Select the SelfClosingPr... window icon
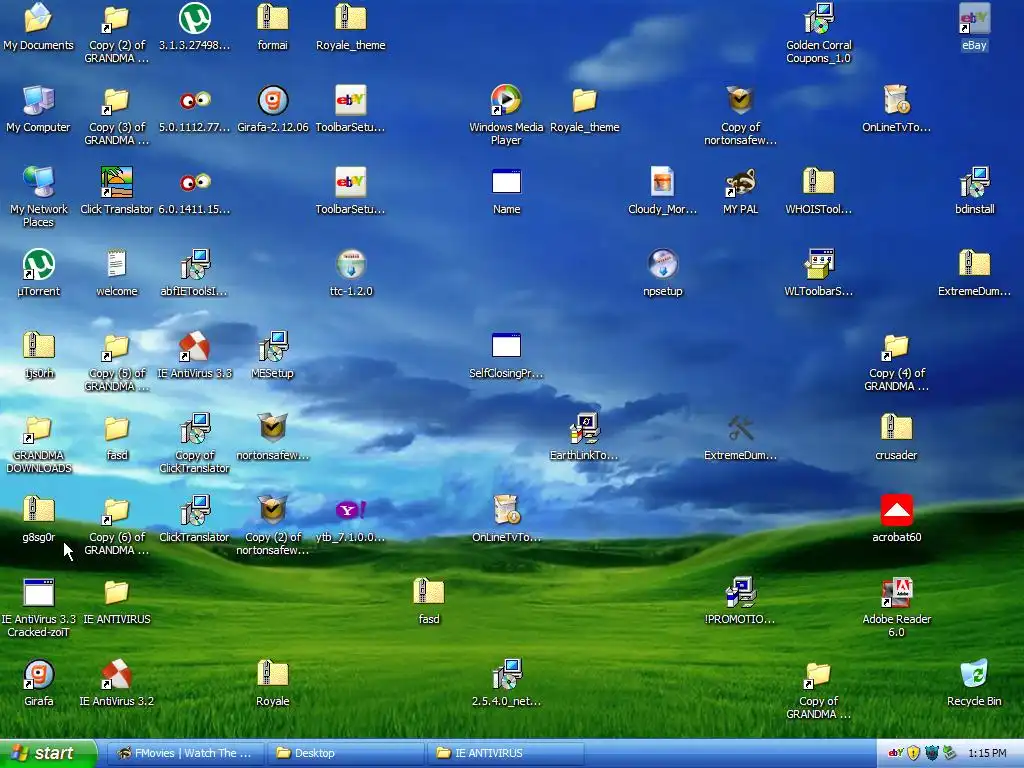This screenshot has height=768, width=1024. (506, 346)
